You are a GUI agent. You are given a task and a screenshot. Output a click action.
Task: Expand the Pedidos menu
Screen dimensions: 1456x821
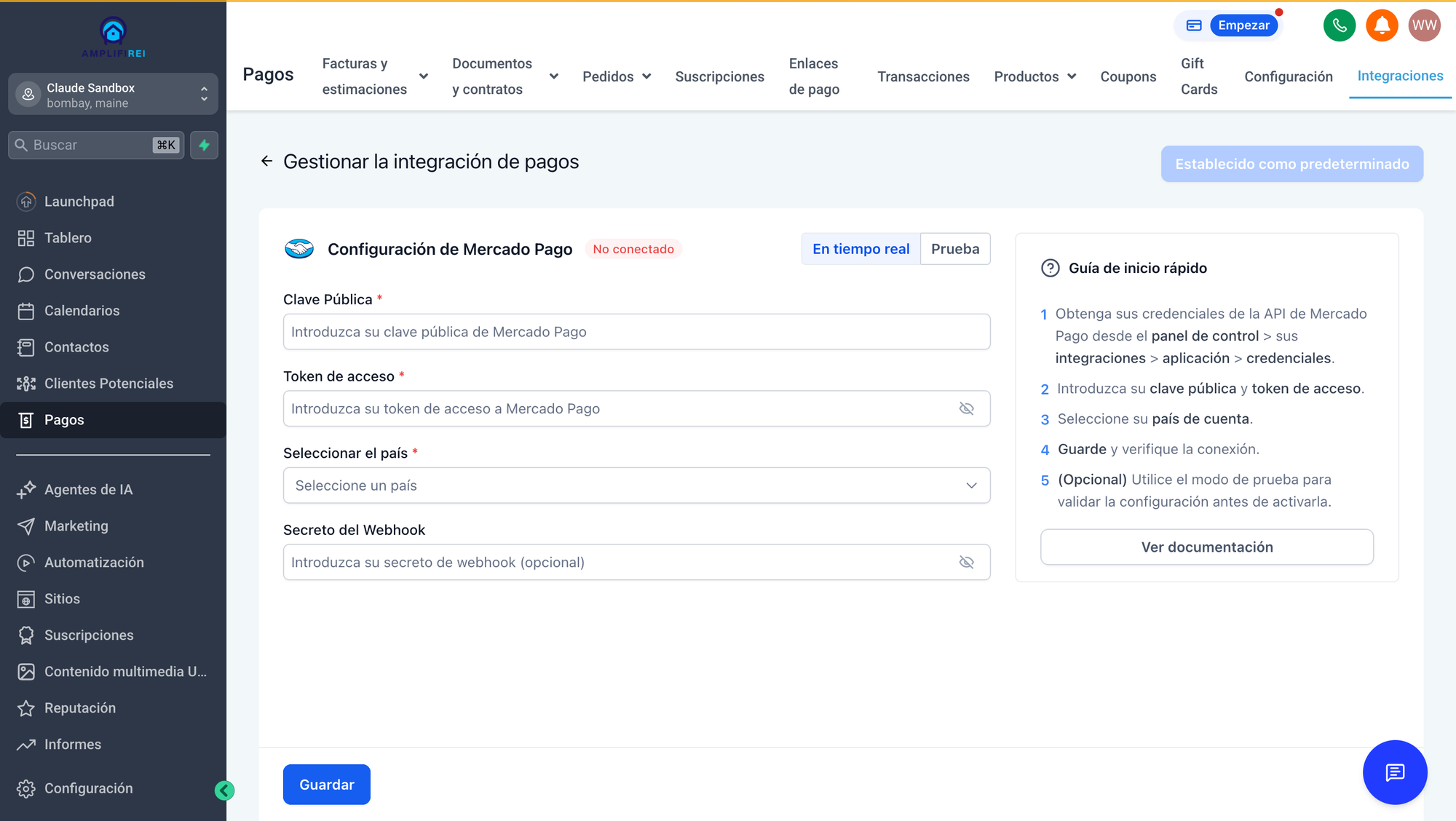617,76
